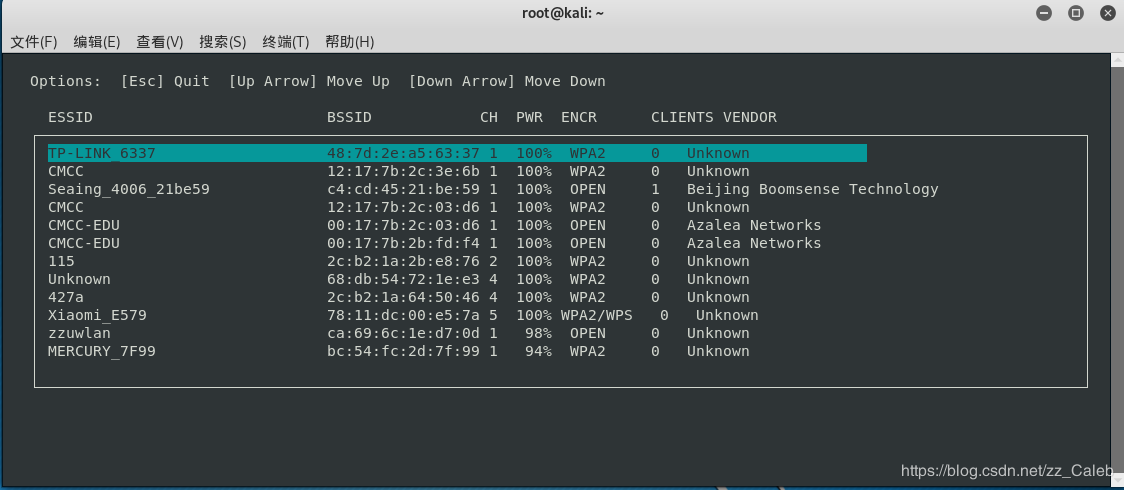
Task: Open the 搜索(S) menu
Action: (223, 41)
